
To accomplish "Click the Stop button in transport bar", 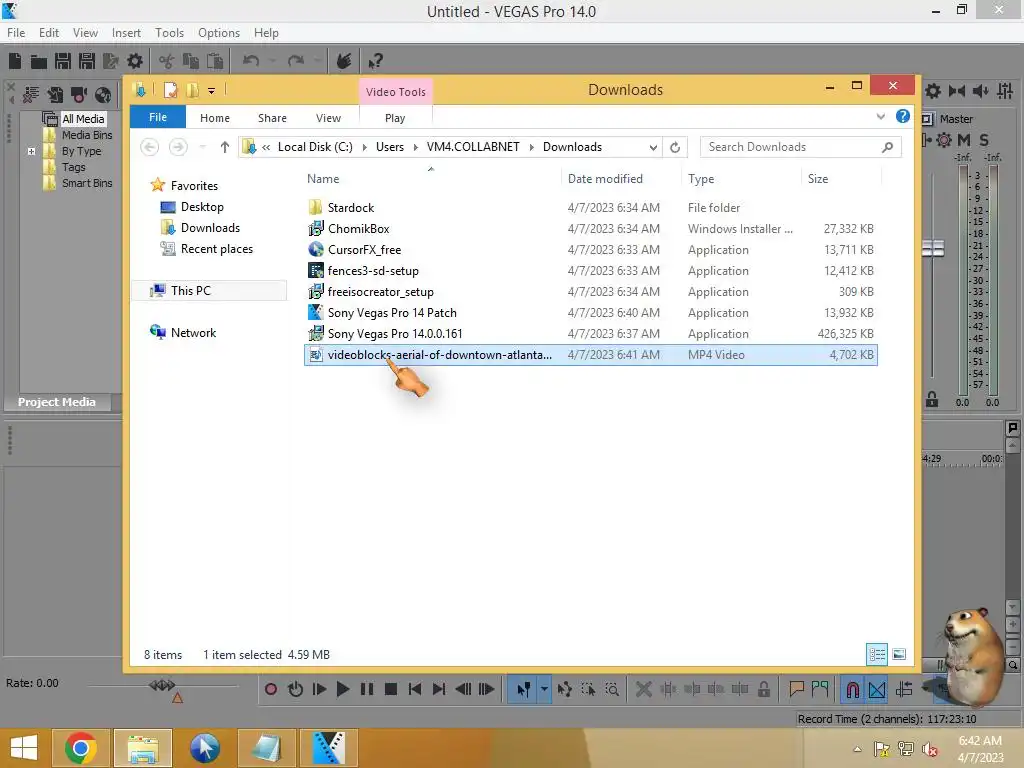I will coord(391,689).
